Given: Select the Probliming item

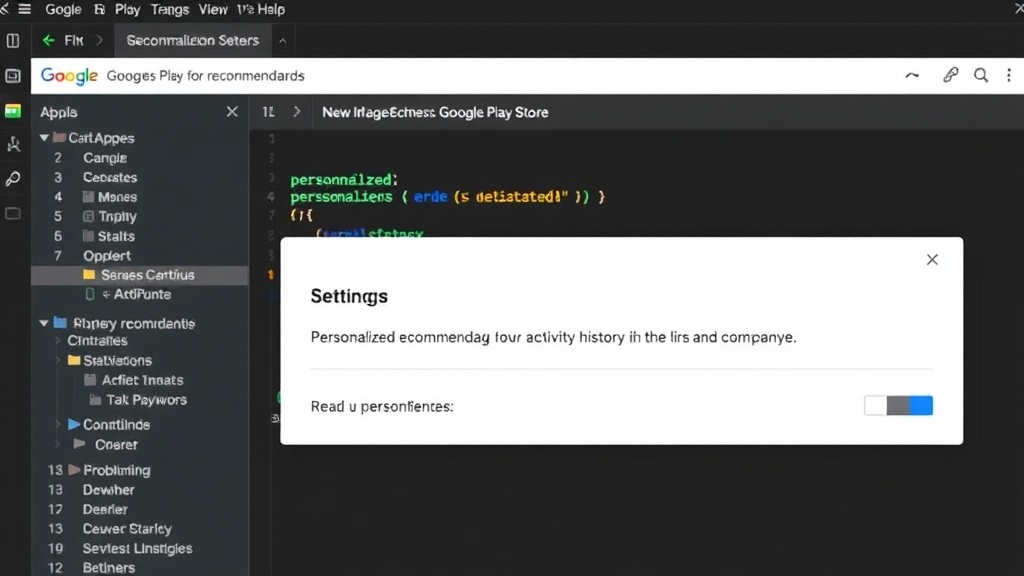Looking at the screenshot, I should [x=109, y=470].
